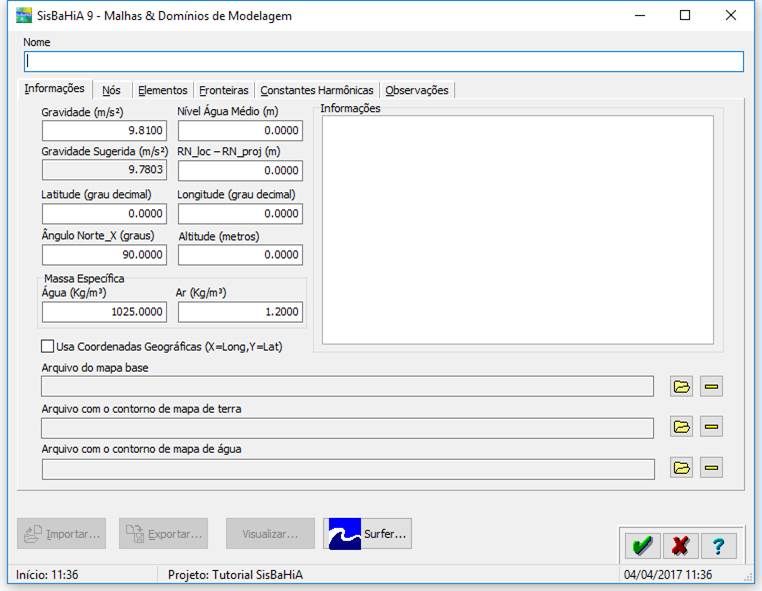
Task: Open the Constantes Harmônicas tab
Action: coord(317,90)
